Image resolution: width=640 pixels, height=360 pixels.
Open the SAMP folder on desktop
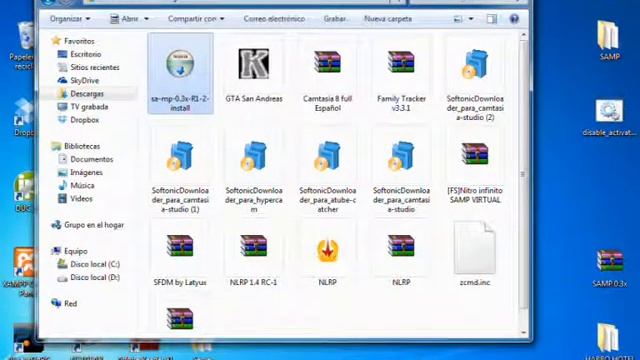click(x=609, y=40)
